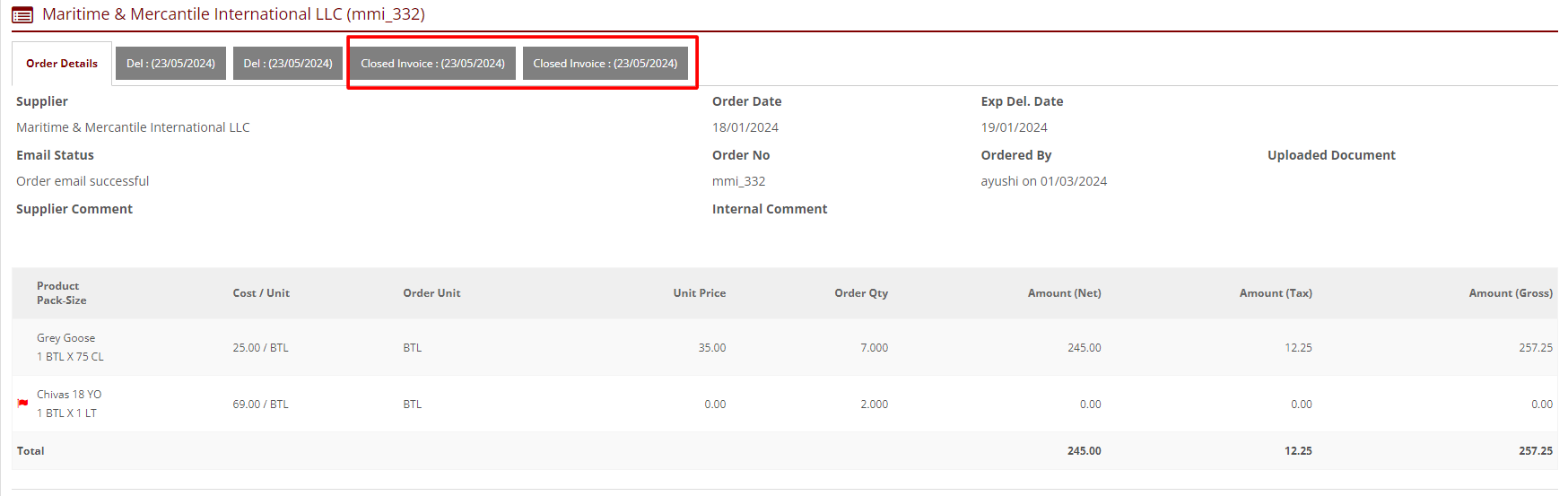Click the Order Unit column header

(431, 293)
